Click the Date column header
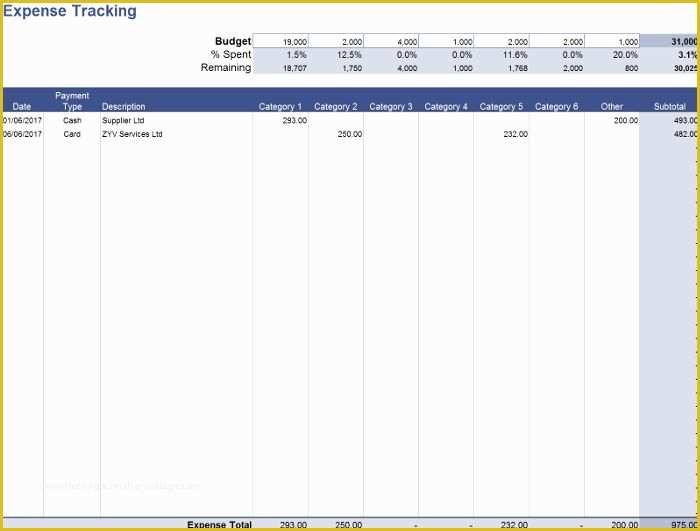The height and width of the screenshot is (531, 700). point(22,106)
